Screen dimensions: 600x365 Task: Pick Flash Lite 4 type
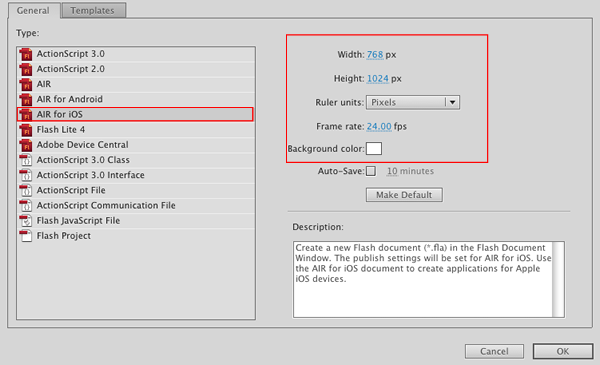coord(136,130)
